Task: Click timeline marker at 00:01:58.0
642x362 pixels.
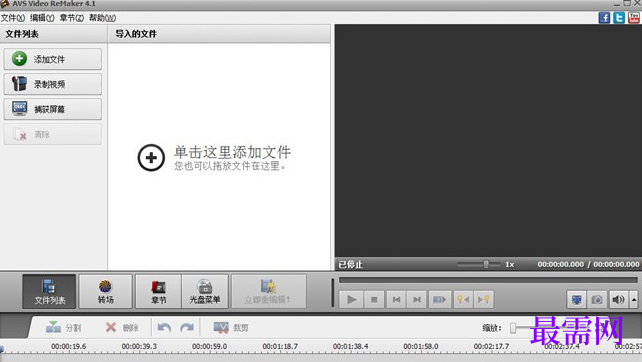Action: click(x=421, y=346)
